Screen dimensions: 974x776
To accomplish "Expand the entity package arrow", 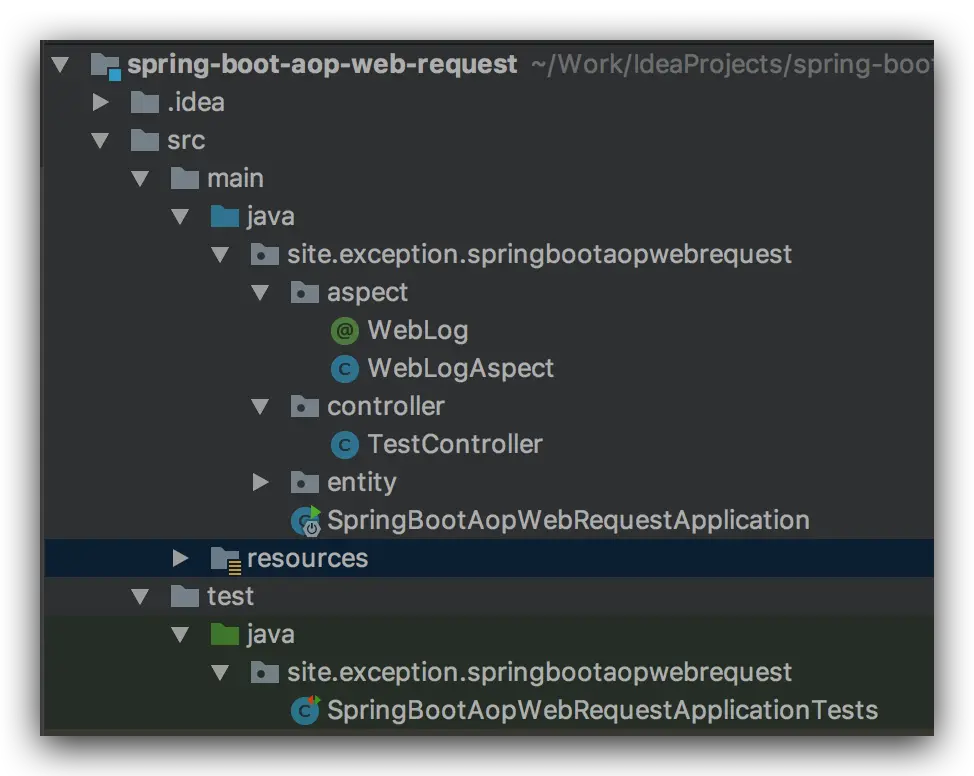I will point(260,482).
